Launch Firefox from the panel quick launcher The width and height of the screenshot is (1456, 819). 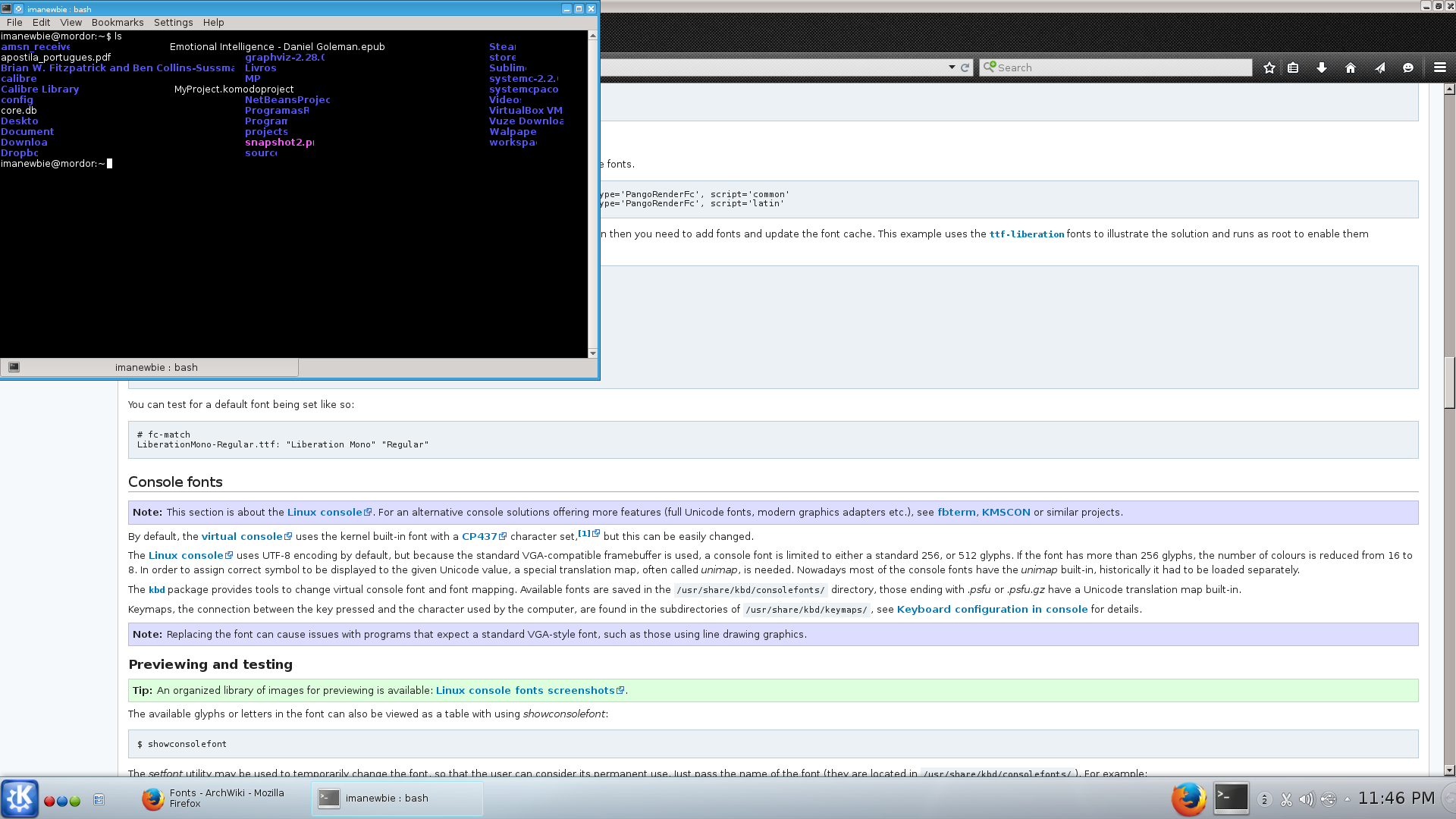pyautogui.click(x=1188, y=799)
